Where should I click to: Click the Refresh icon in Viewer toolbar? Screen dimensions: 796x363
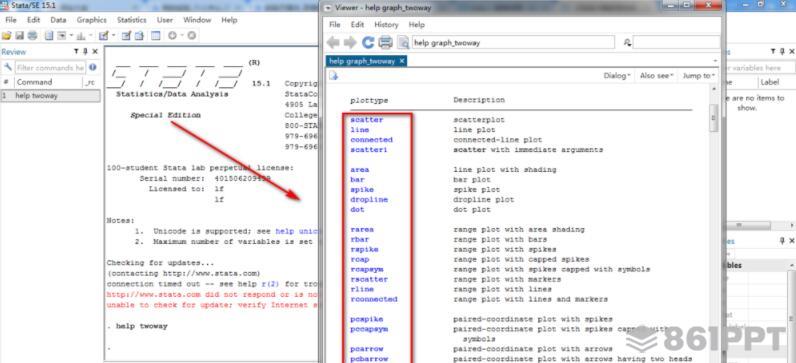(x=368, y=43)
